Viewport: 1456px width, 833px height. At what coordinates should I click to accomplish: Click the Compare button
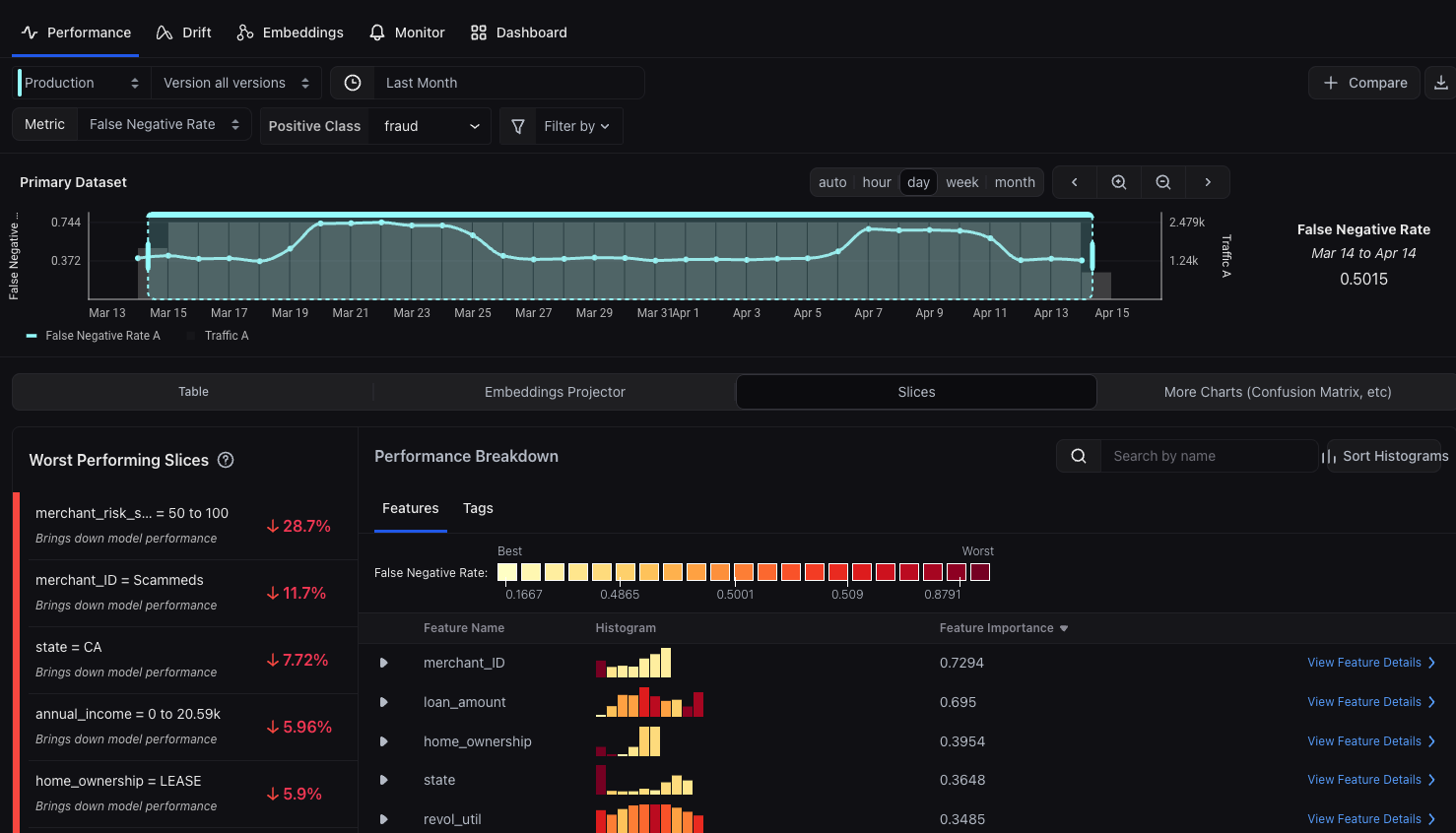(x=1364, y=83)
